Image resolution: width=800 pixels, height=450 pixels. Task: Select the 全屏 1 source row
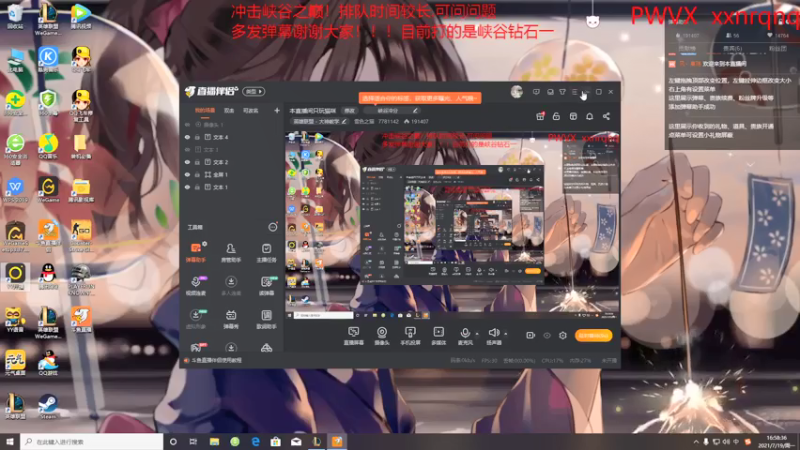tap(231, 174)
